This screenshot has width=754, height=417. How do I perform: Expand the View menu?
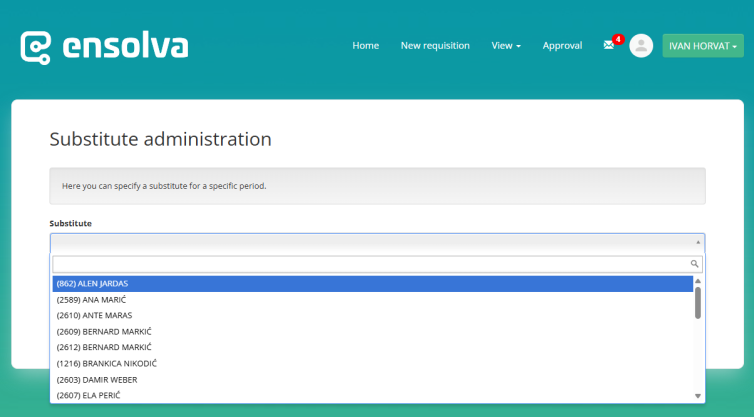tap(506, 46)
